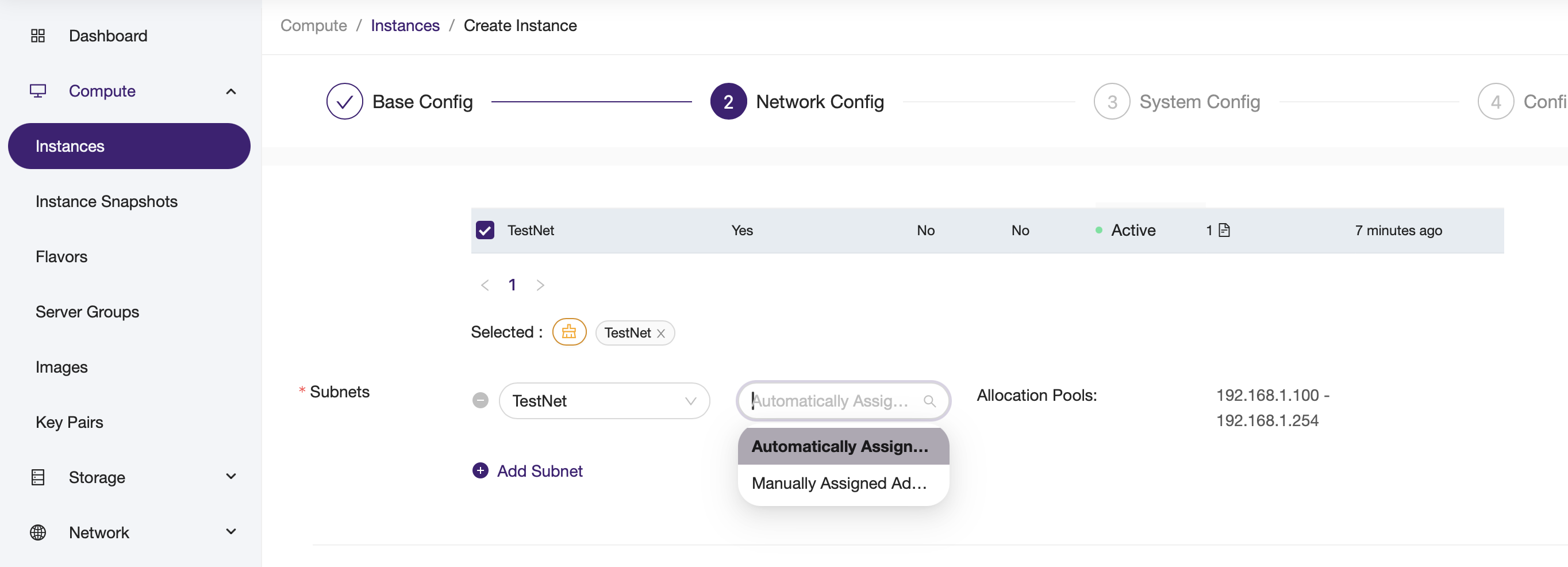Viewport: 1568px width, 567px height.
Task: Click the Create Instance breadcrumb text
Action: tap(520, 25)
